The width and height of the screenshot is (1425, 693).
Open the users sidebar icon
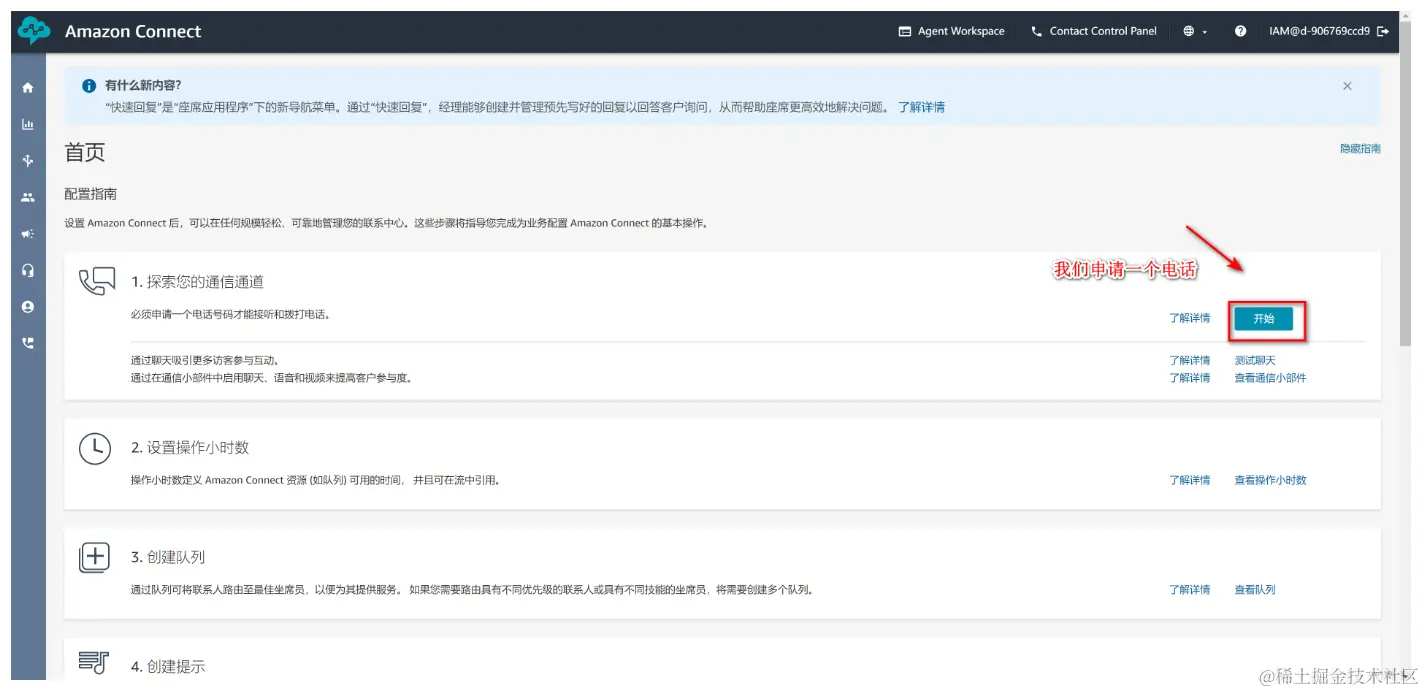(27, 197)
